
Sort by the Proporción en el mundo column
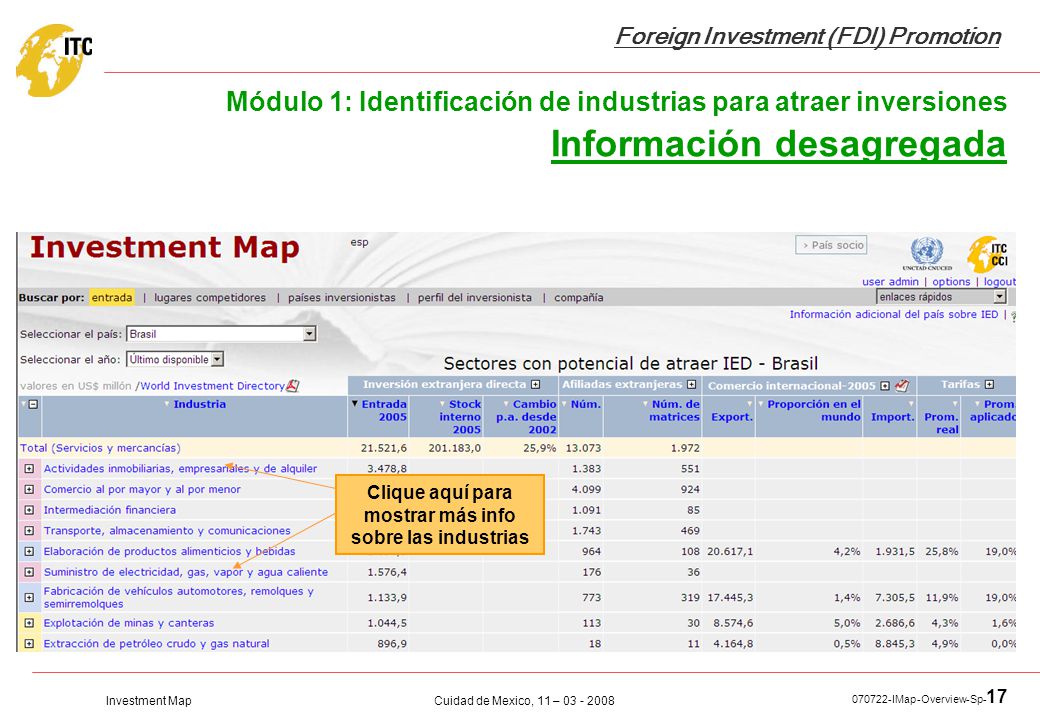point(814,410)
